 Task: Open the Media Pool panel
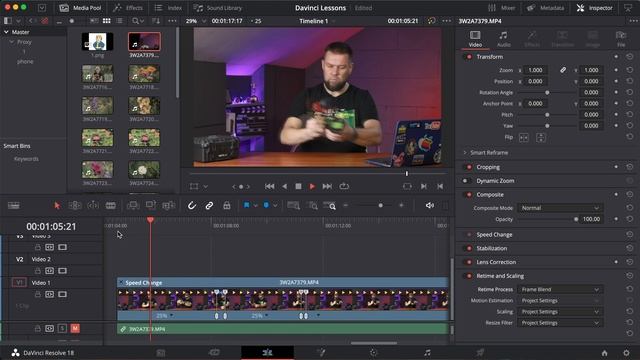click(79, 8)
